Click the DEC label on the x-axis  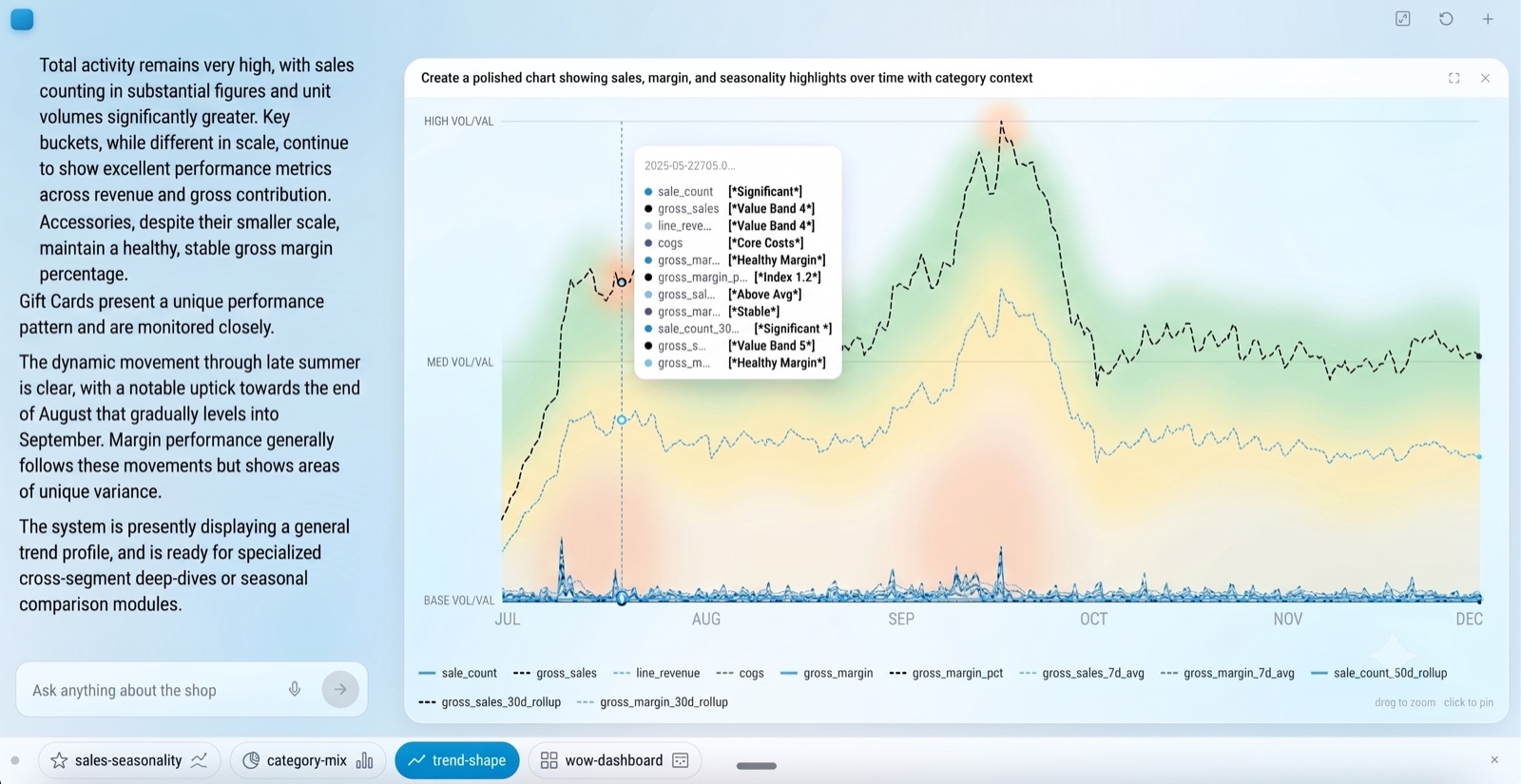click(1469, 620)
